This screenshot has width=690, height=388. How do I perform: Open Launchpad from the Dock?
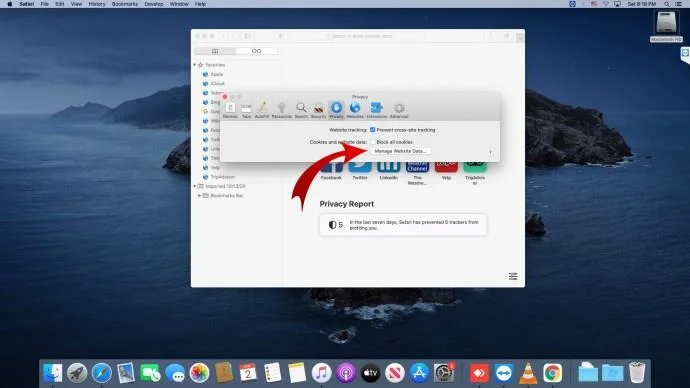tap(77, 373)
